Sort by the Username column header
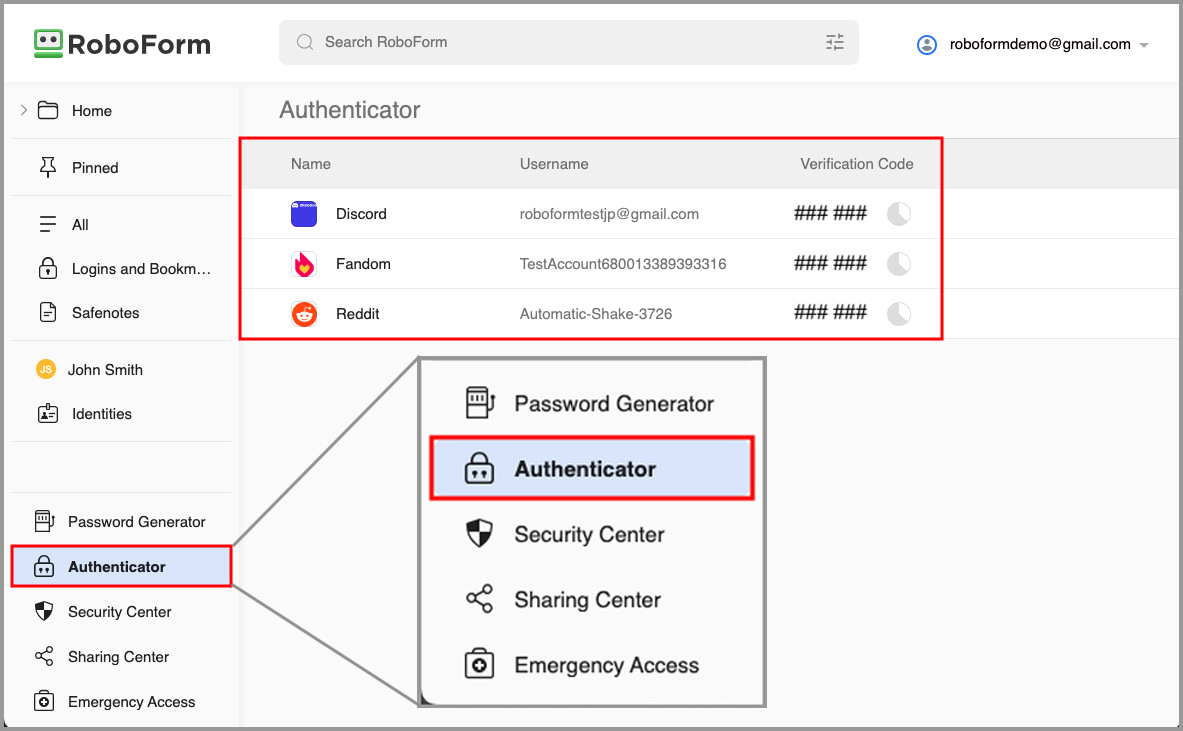1183x731 pixels. tap(554, 164)
